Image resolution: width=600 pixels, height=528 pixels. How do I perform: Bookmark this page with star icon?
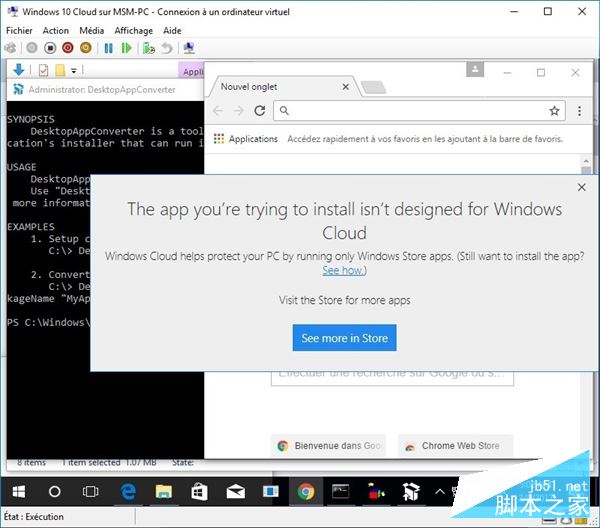554,111
